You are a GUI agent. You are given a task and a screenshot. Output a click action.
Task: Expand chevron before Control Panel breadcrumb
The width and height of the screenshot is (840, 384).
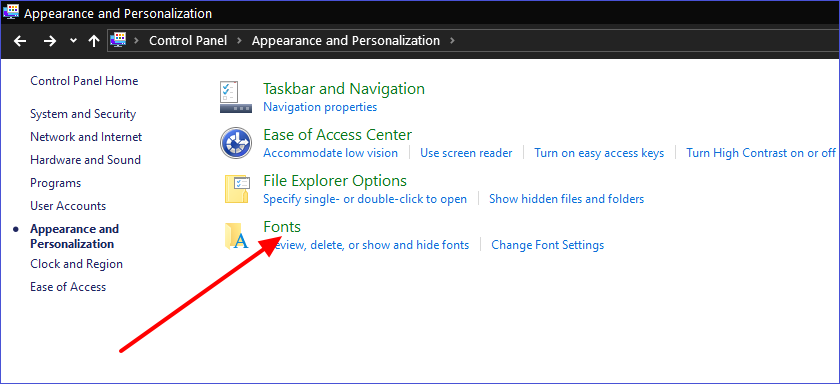click(x=137, y=41)
